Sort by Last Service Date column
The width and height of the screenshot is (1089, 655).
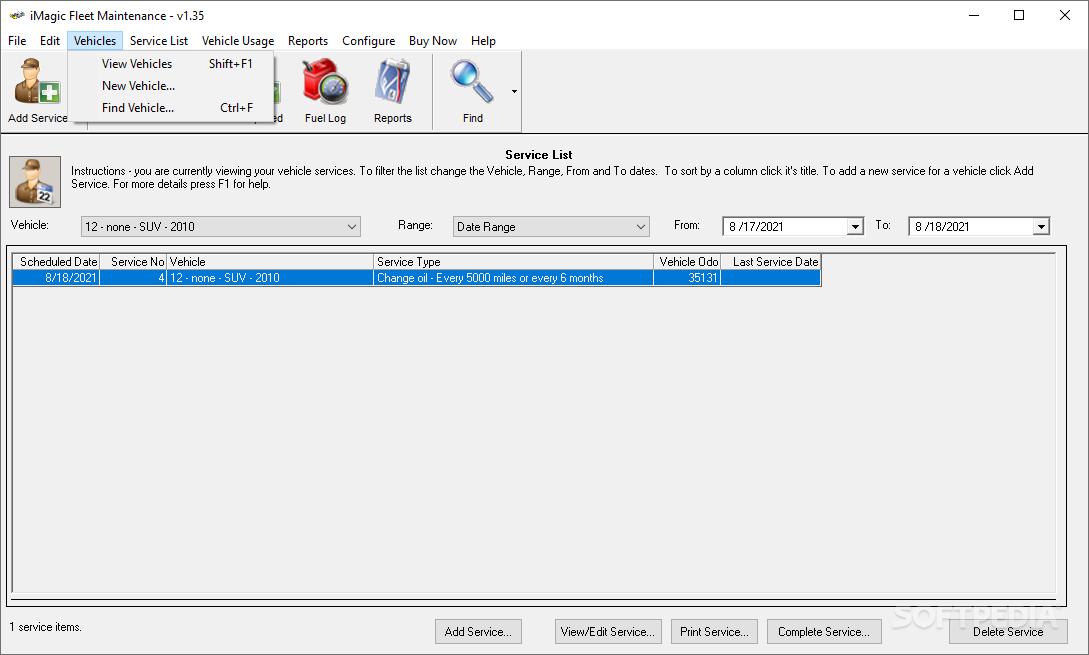pos(771,262)
